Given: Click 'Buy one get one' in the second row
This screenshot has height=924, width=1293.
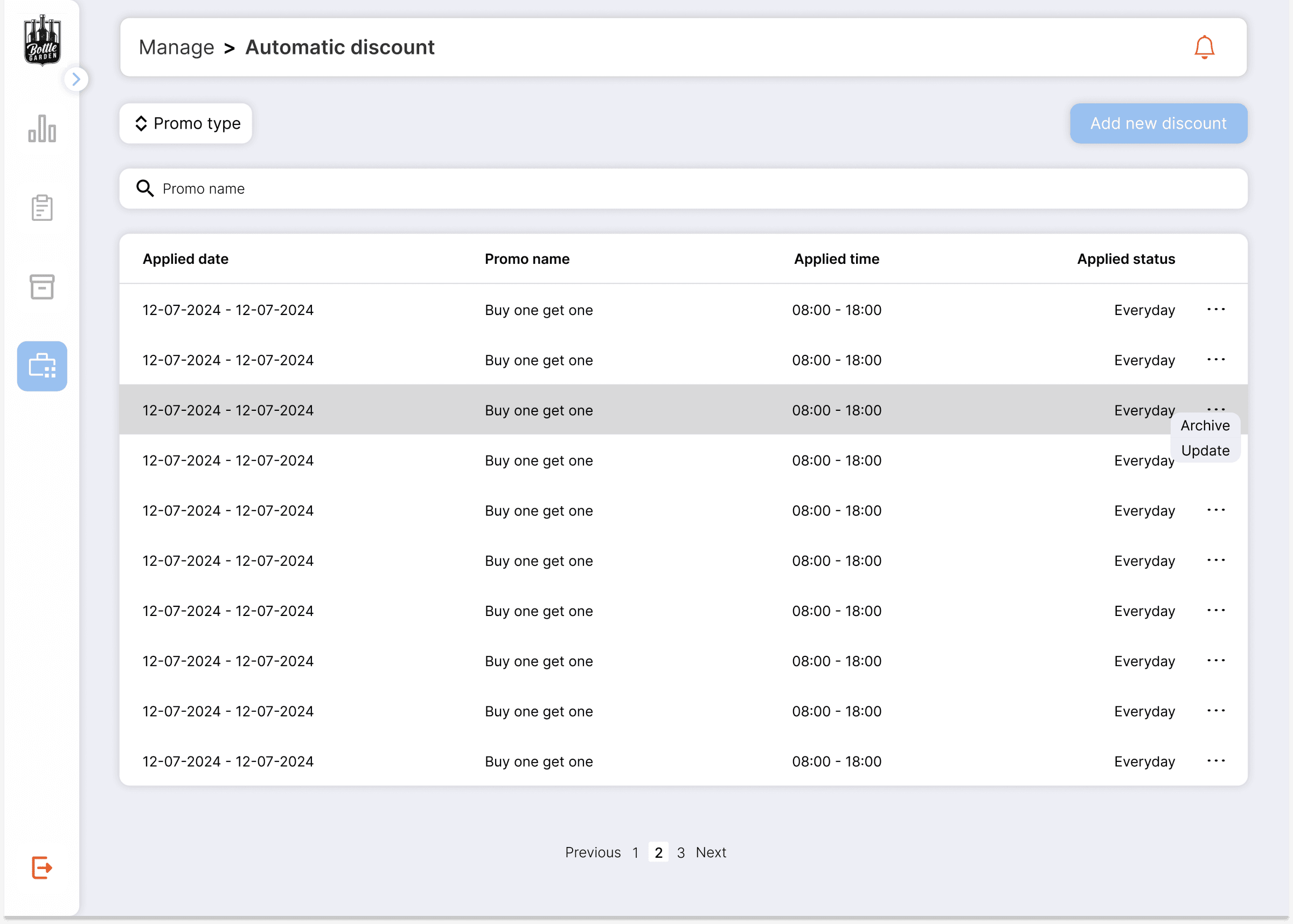Looking at the screenshot, I should (x=538, y=360).
